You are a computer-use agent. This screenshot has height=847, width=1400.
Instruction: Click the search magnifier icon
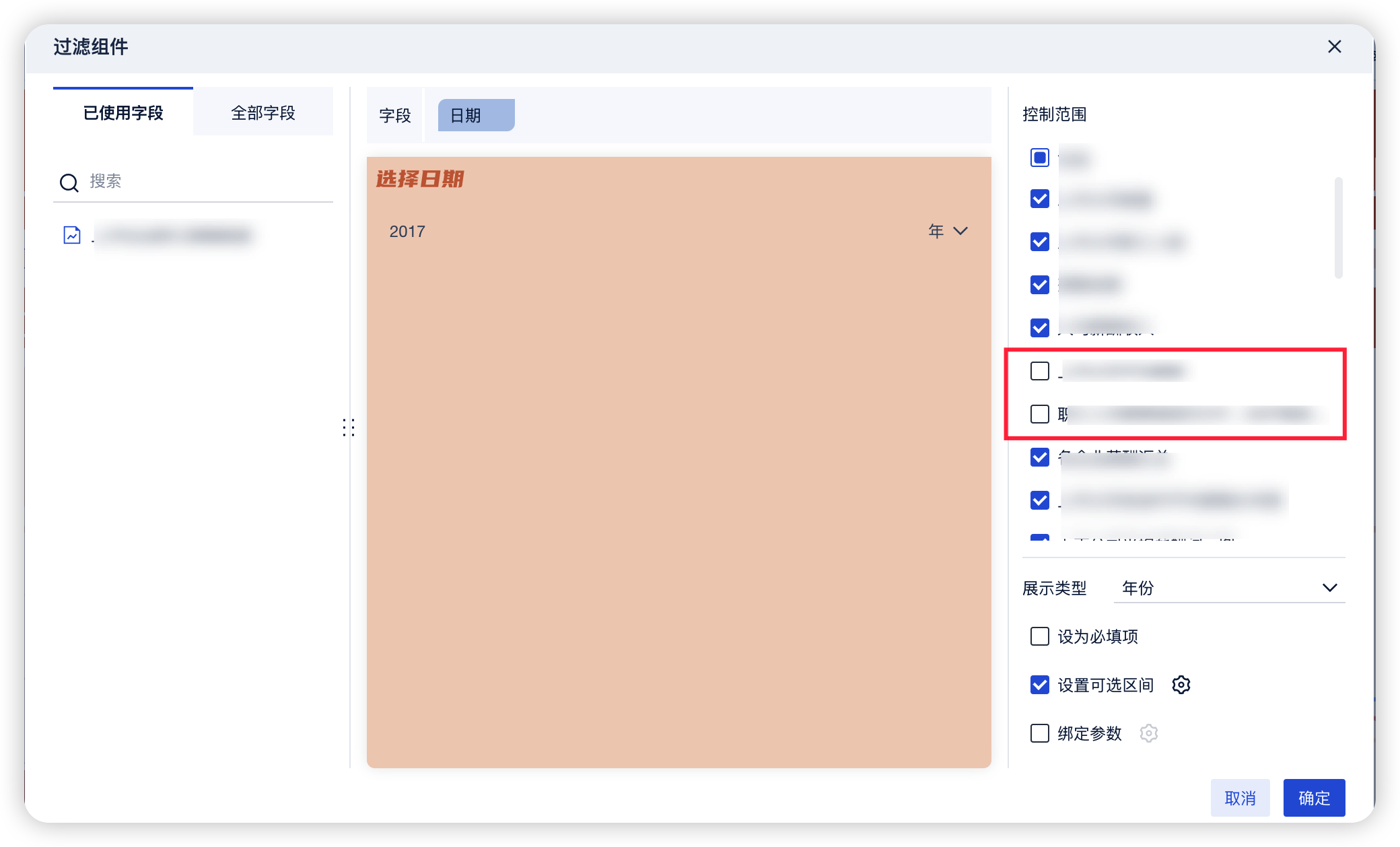click(69, 182)
